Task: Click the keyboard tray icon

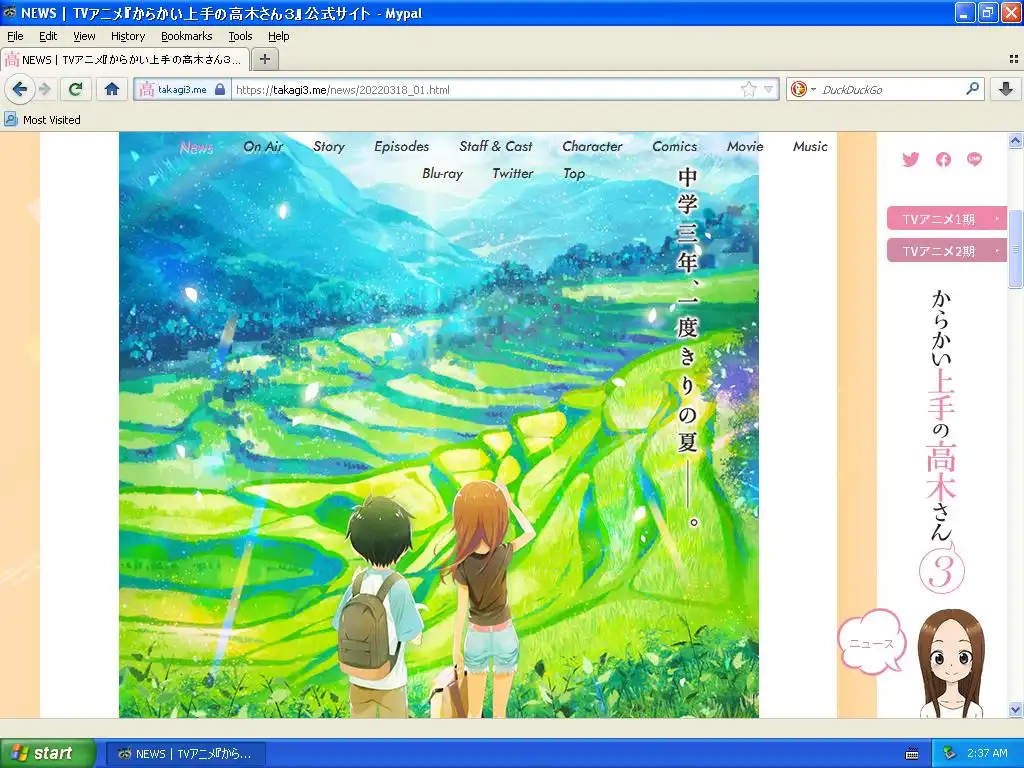Action: click(912, 754)
